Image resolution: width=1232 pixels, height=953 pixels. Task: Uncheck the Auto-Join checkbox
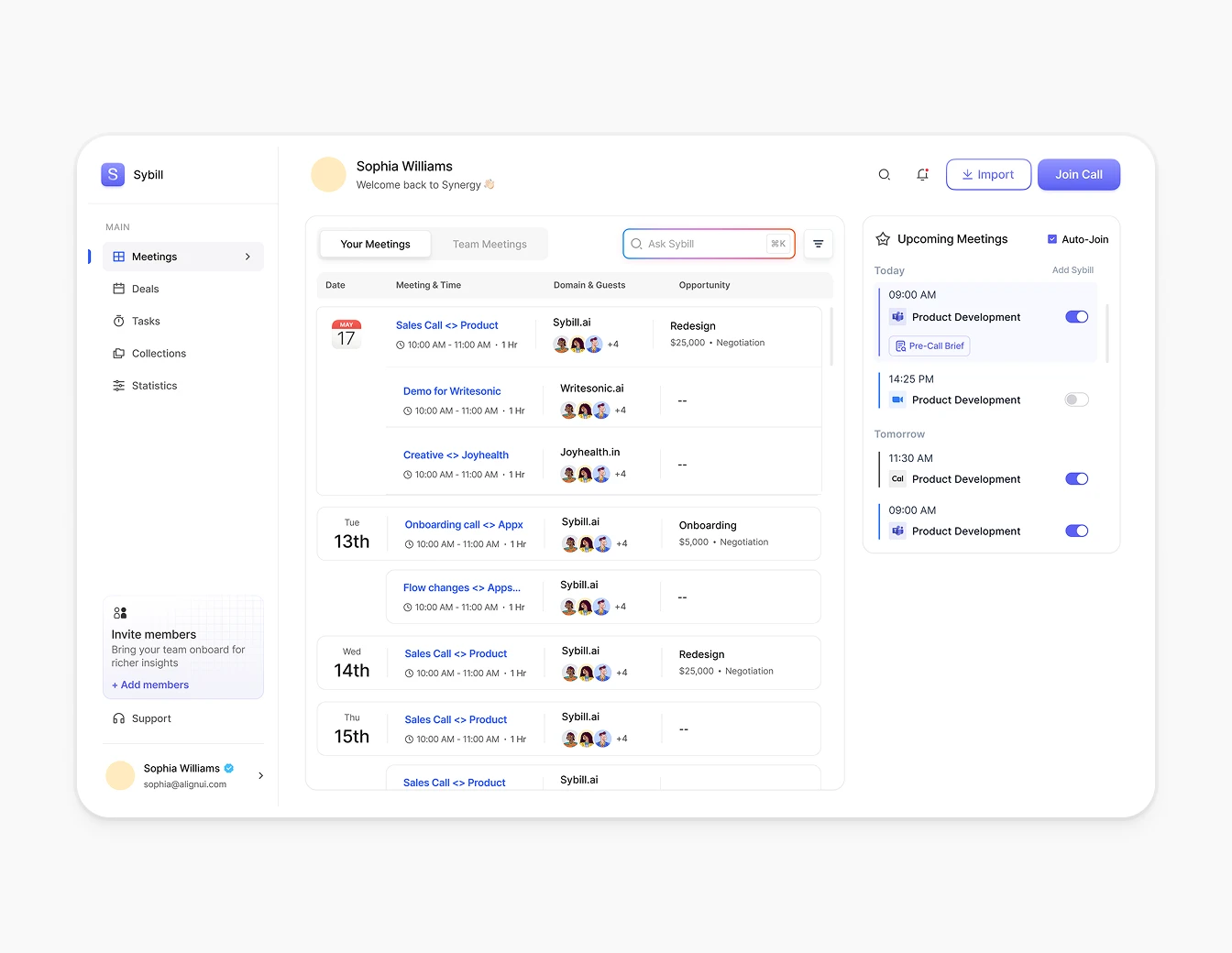1052,239
